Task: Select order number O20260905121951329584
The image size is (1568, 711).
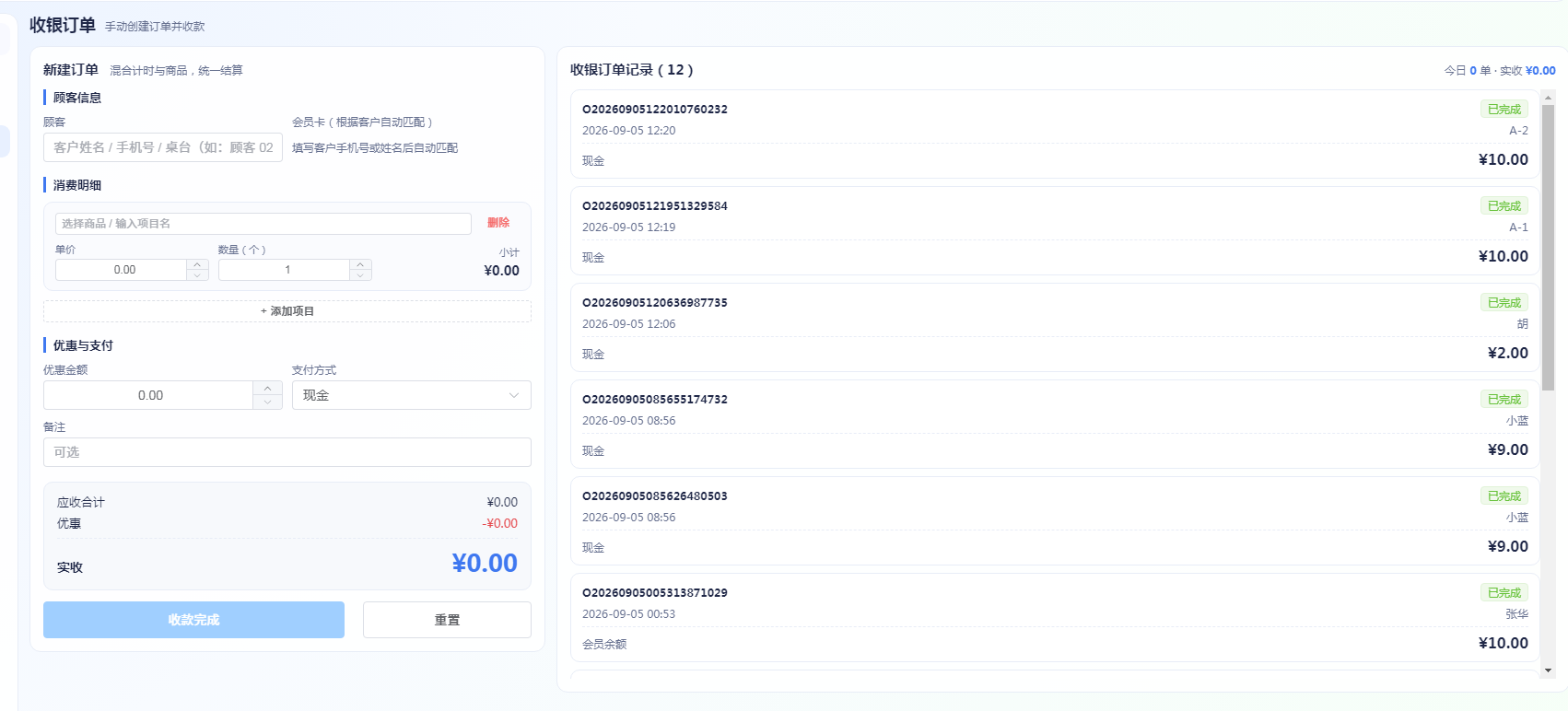Action: [655, 205]
